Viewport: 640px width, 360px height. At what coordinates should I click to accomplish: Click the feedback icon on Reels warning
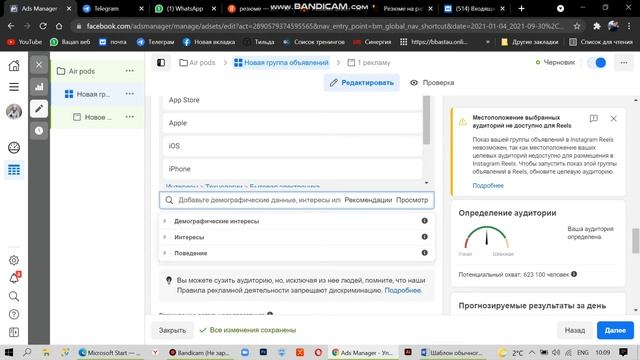594,118
